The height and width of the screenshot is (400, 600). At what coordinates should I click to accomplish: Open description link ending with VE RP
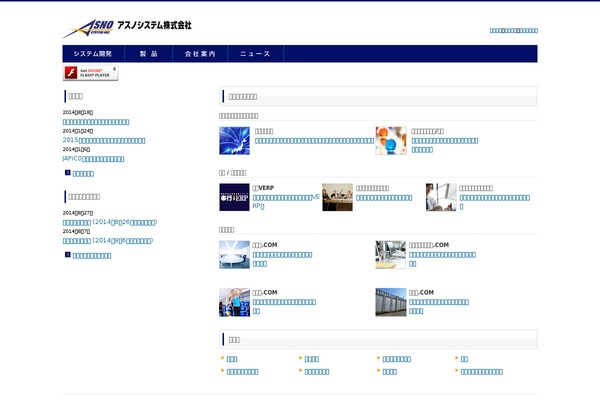pos(286,202)
